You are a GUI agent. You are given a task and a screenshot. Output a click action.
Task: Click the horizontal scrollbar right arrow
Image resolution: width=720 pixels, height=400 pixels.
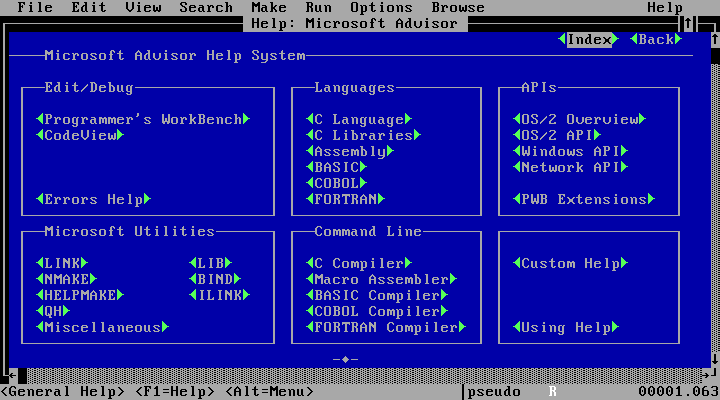pyautogui.click(x=706, y=376)
